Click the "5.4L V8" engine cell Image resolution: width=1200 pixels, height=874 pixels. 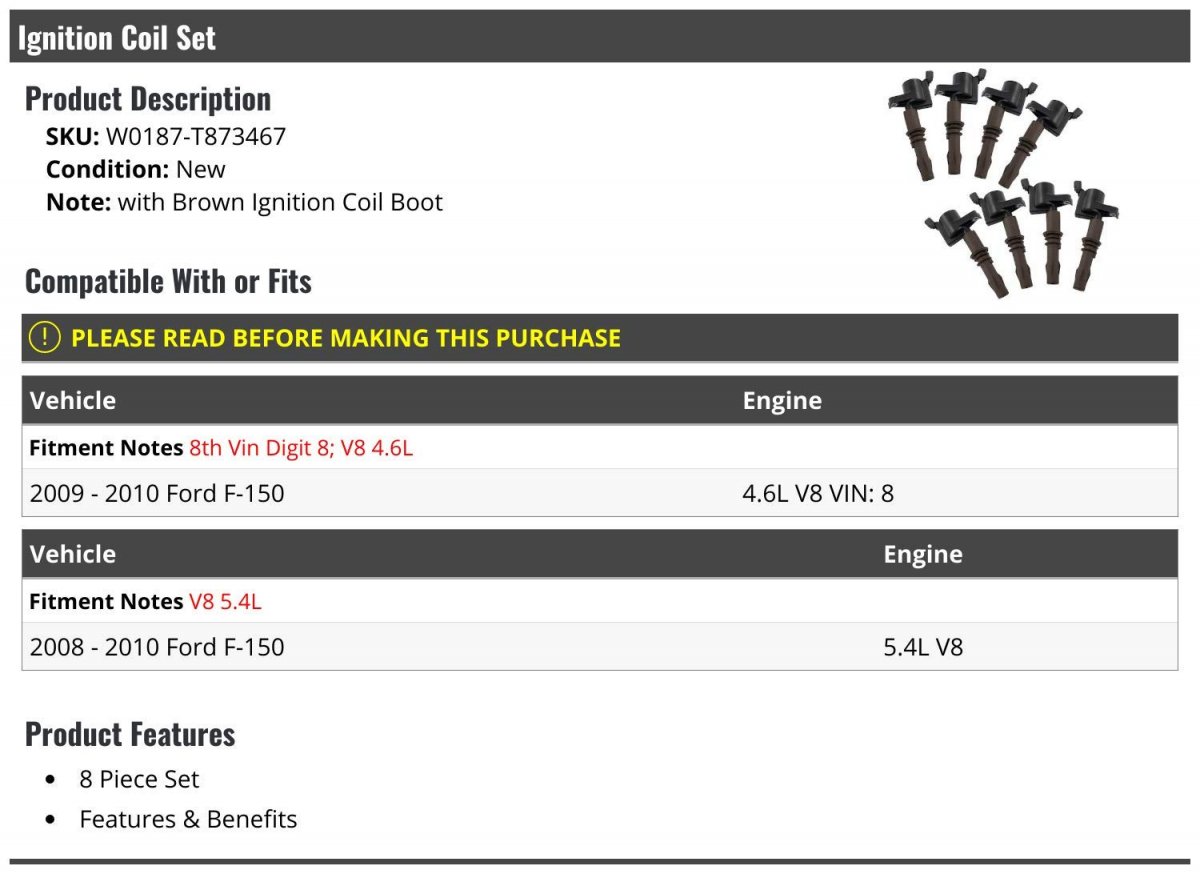(922, 647)
